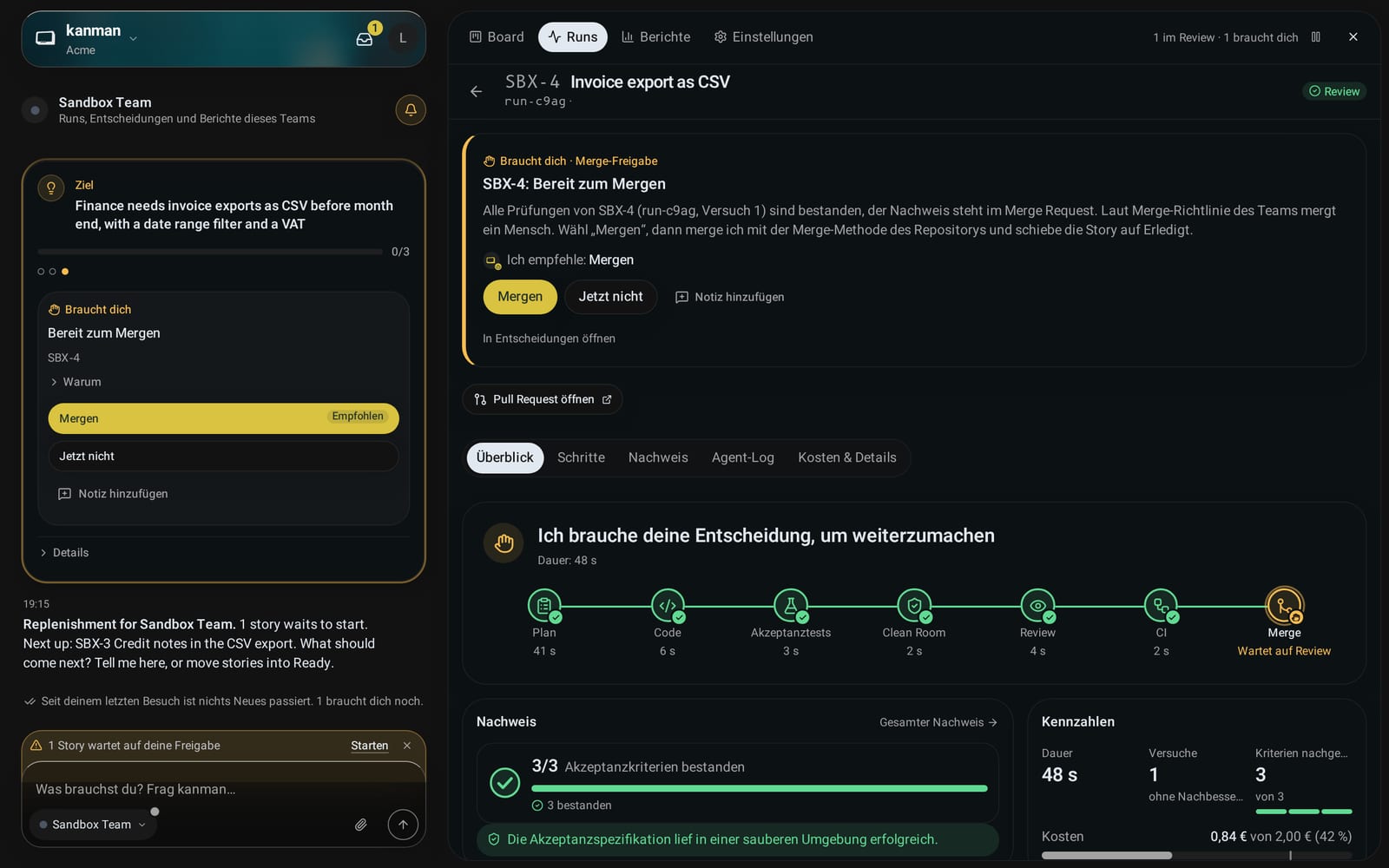Open the Kosten & Details tab
The width and height of the screenshot is (1389, 868).
tap(847, 457)
